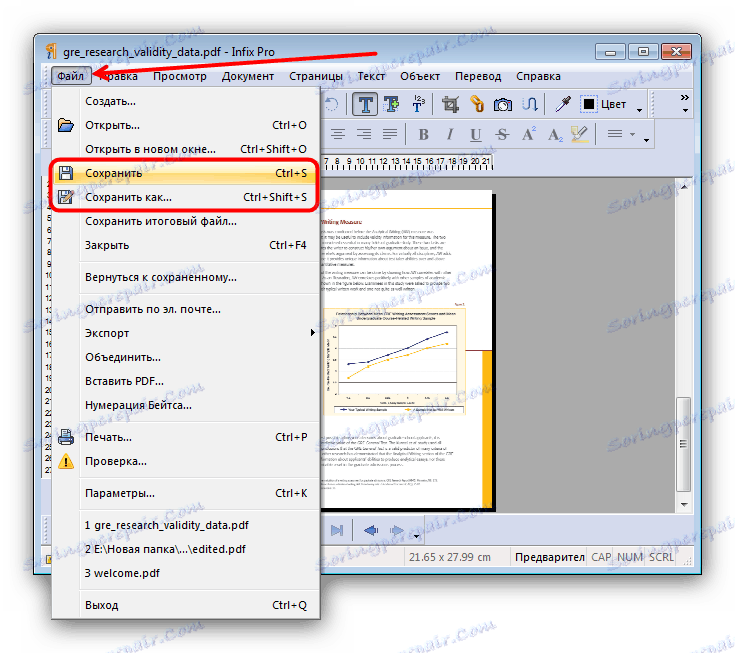Click the blue back navigation arrow
This screenshot has width=735, height=653.
(371, 531)
